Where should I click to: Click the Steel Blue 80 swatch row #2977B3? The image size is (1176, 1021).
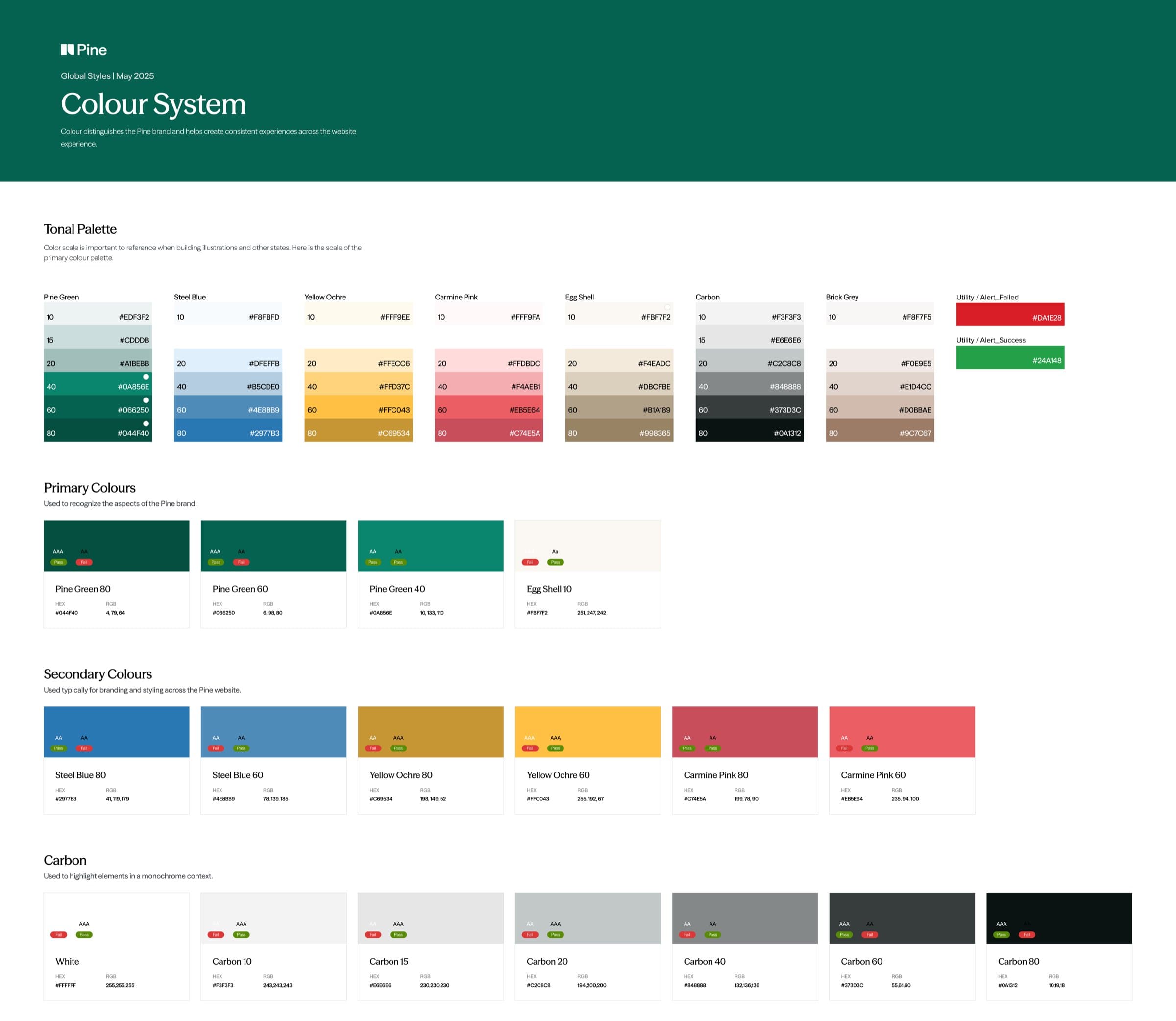[228, 433]
